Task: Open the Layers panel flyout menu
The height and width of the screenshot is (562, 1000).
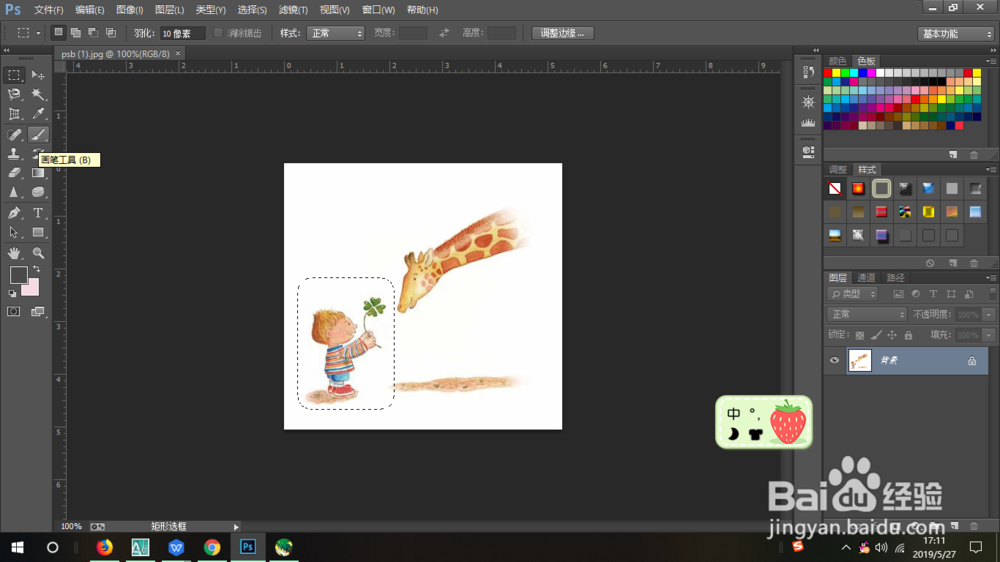Action: pos(990,277)
